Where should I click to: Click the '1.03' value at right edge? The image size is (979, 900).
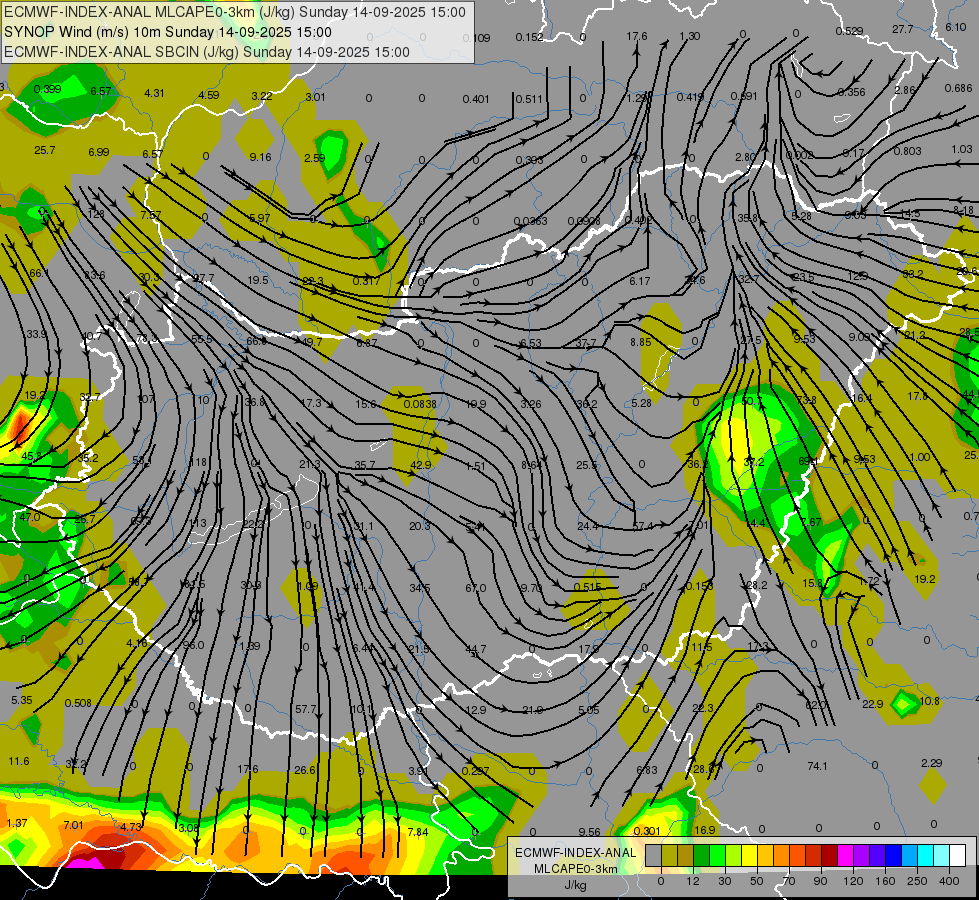tap(962, 149)
